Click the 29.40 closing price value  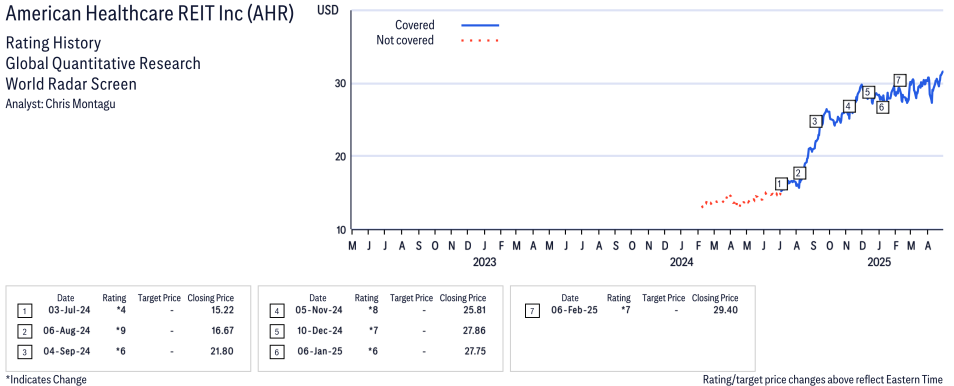coord(725,310)
